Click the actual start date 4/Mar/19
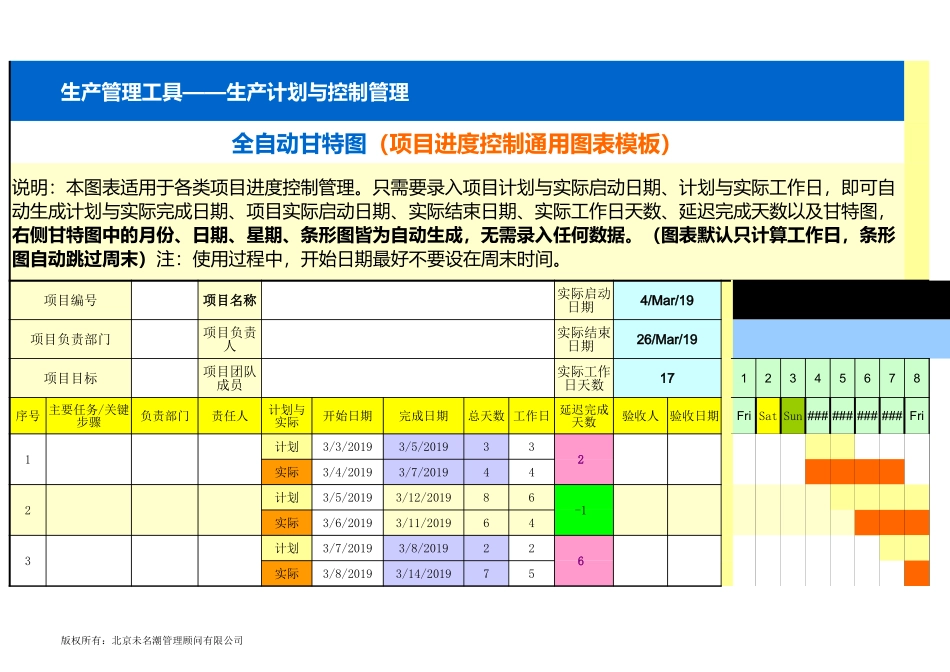The image size is (950, 672). click(667, 300)
